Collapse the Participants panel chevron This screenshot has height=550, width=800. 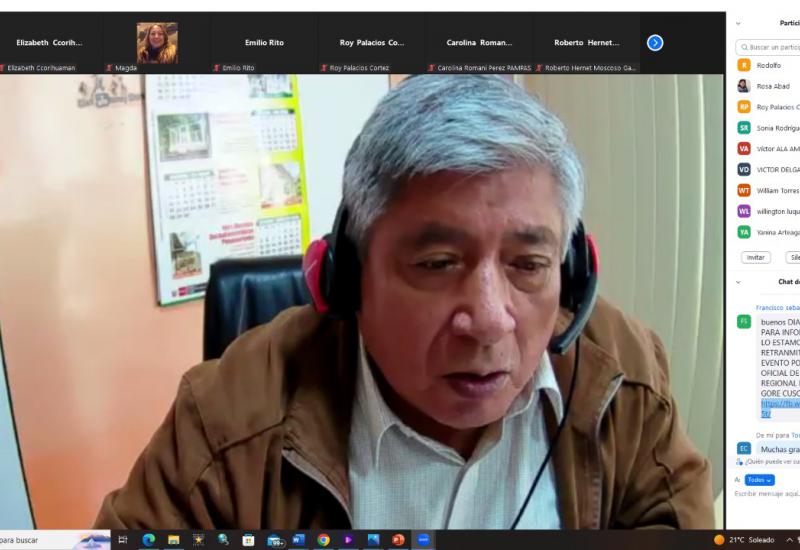[x=738, y=23]
